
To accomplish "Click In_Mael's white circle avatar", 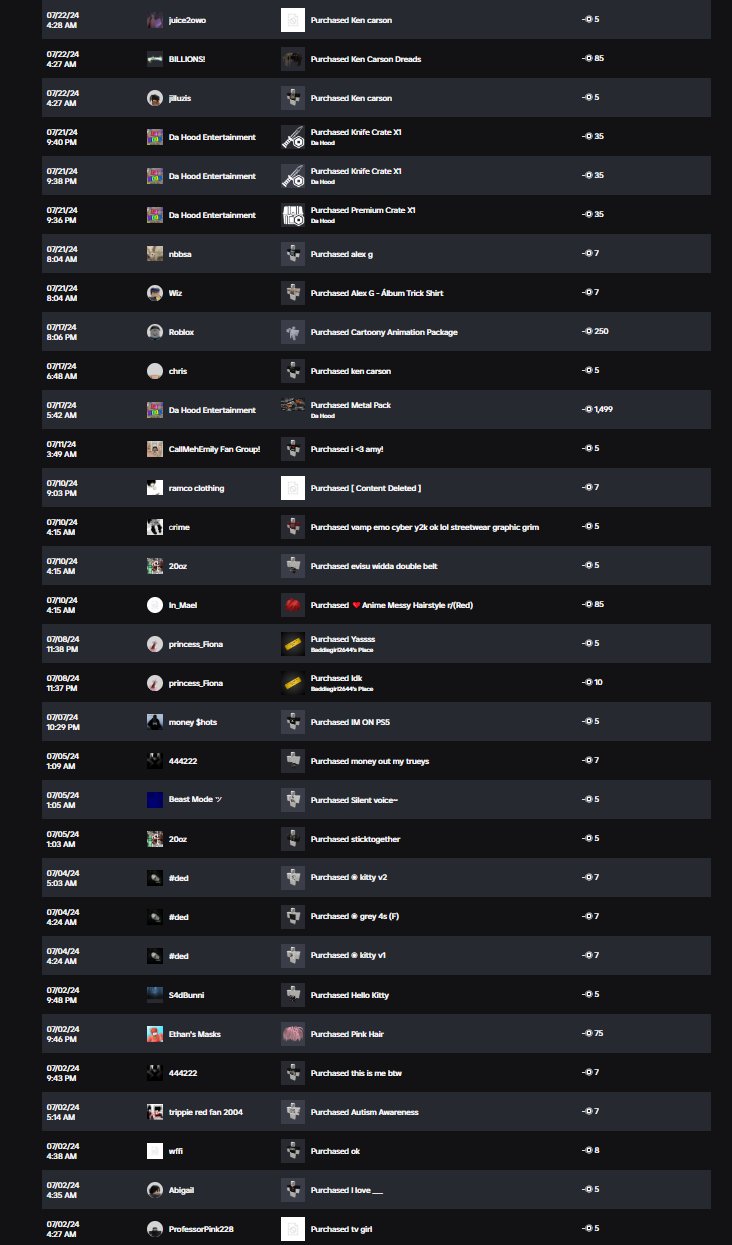I will pos(155,605).
